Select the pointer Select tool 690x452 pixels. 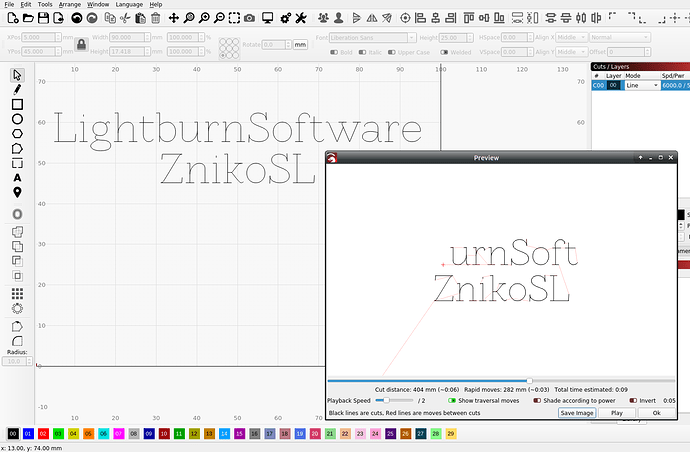(17, 75)
